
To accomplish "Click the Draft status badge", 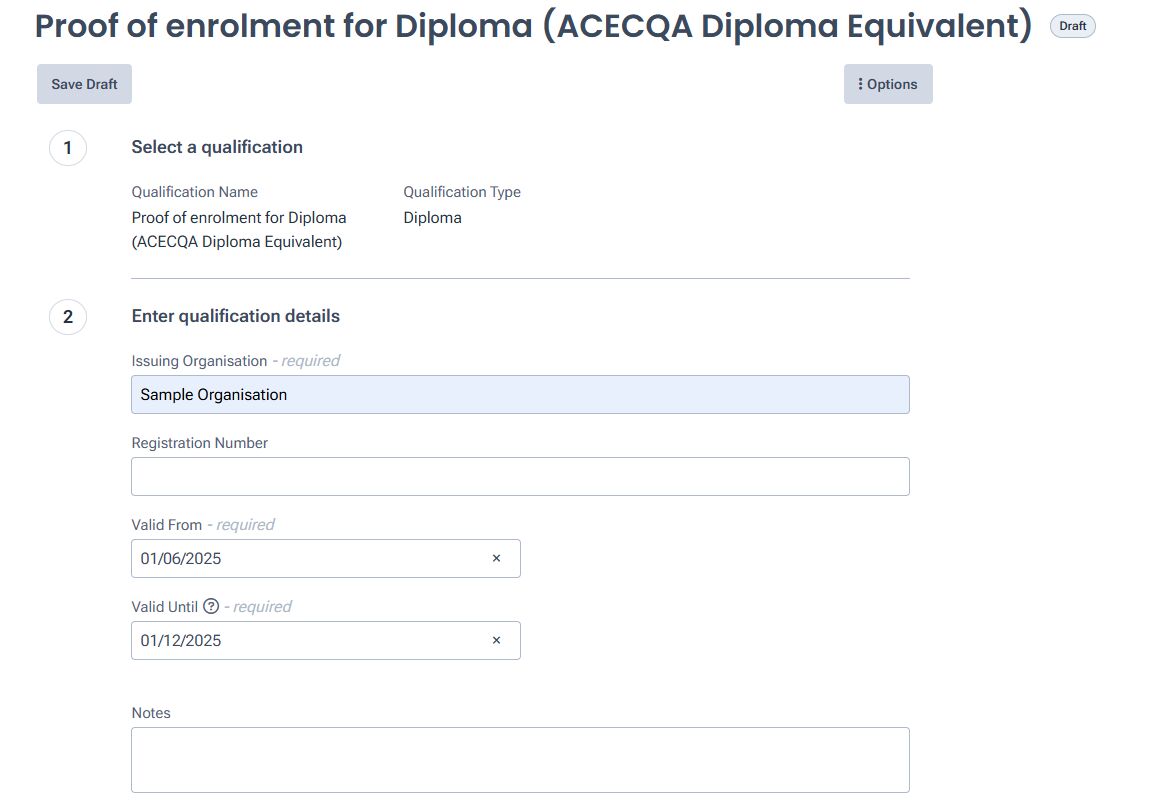I will pyautogui.click(x=1072, y=26).
